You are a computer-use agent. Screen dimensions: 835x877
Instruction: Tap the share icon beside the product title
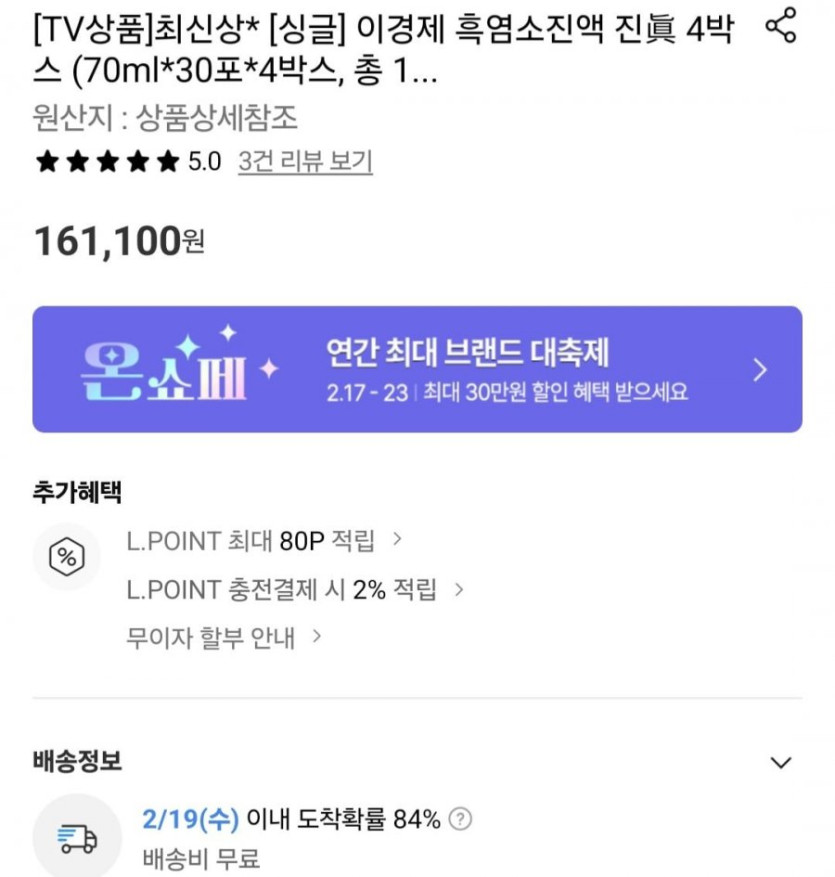tap(780, 28)
